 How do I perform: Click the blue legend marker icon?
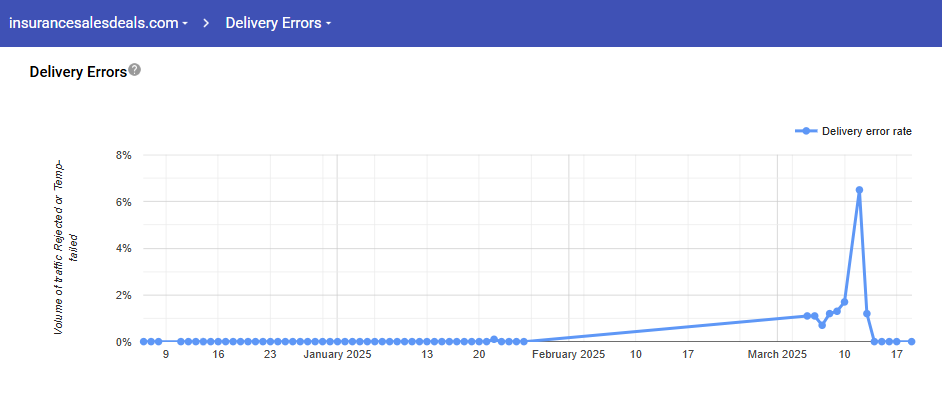tap(805, 131)
